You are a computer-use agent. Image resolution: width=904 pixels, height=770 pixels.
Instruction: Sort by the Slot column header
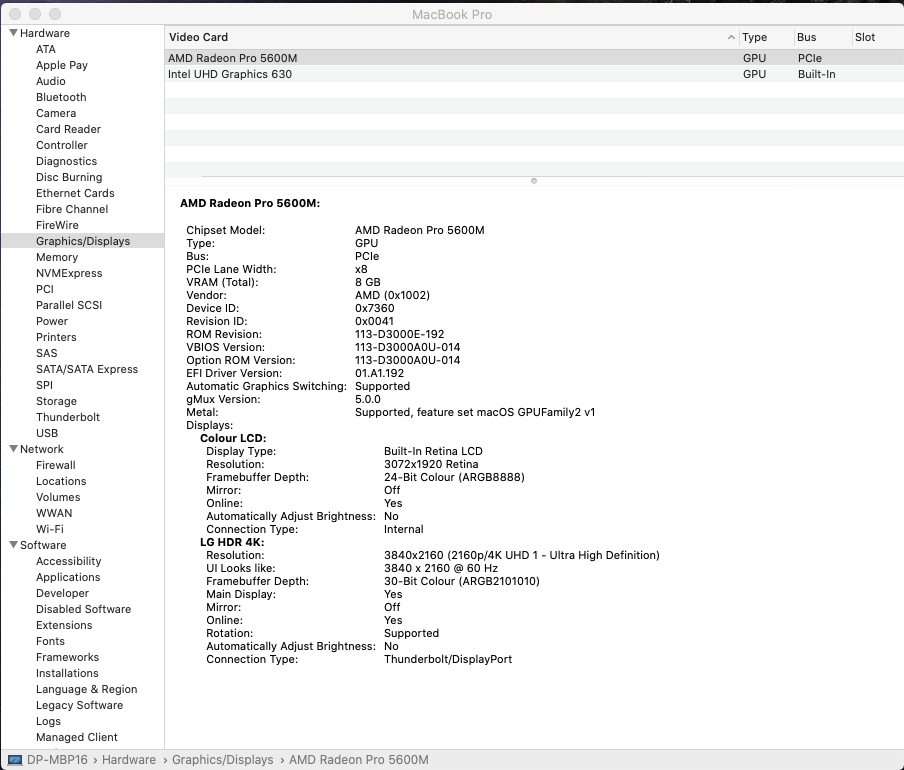(x=865, y=37)
